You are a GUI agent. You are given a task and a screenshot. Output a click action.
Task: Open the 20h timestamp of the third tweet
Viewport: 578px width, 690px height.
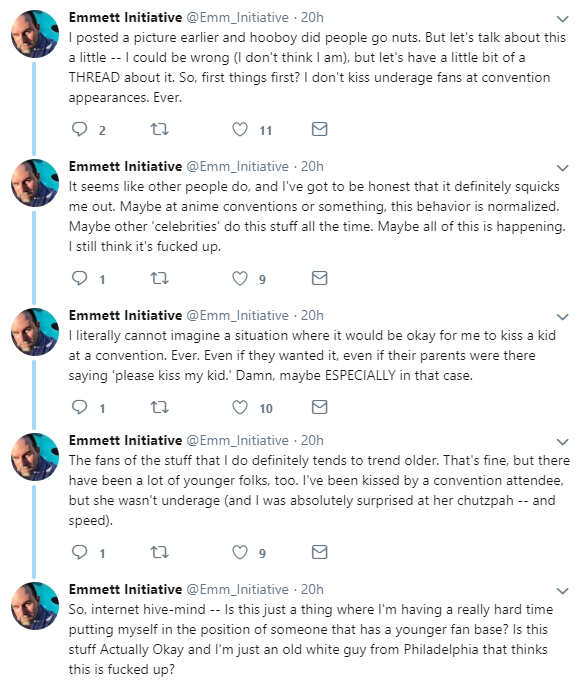[312, 315]
